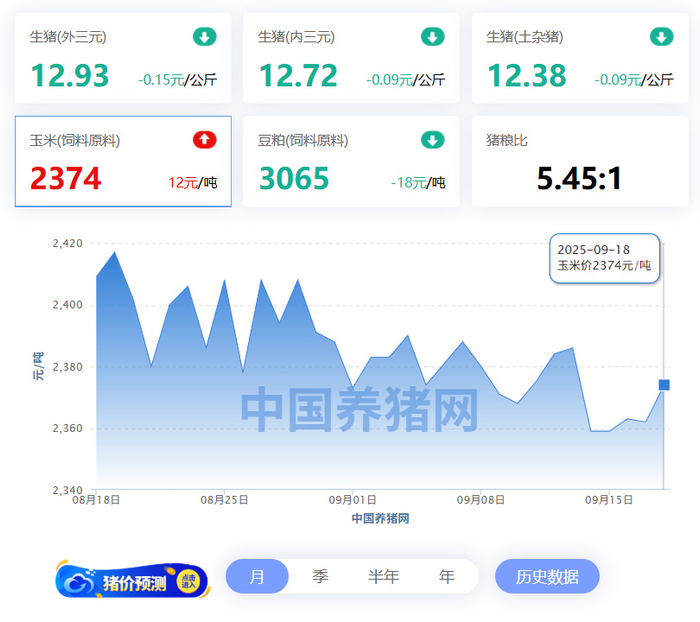700x622 pixels.
Task: Click the down arrow icon on 生猪(土杂猪) card
Action: coord(662,37)
